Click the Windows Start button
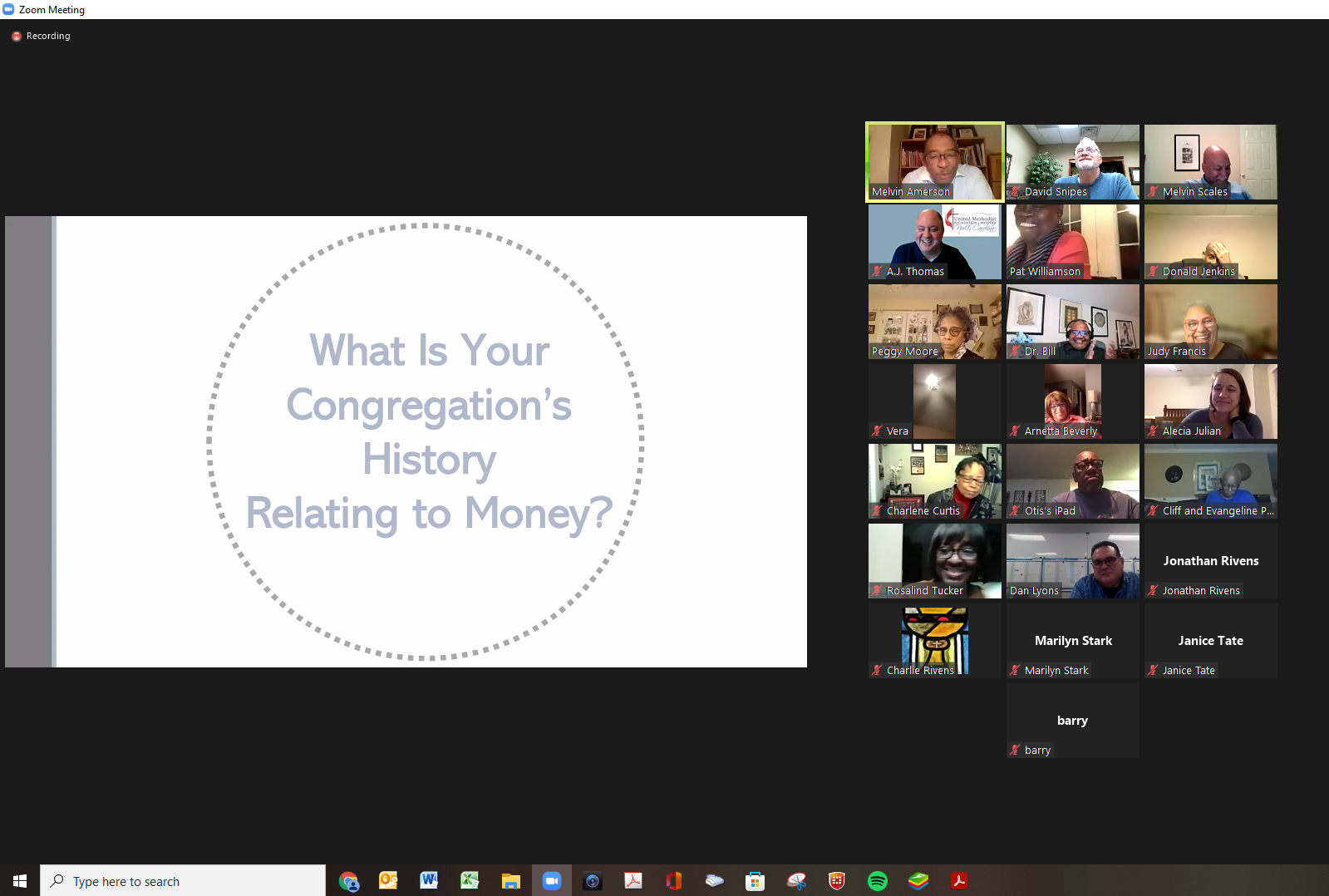 click(x=20, y=881)
